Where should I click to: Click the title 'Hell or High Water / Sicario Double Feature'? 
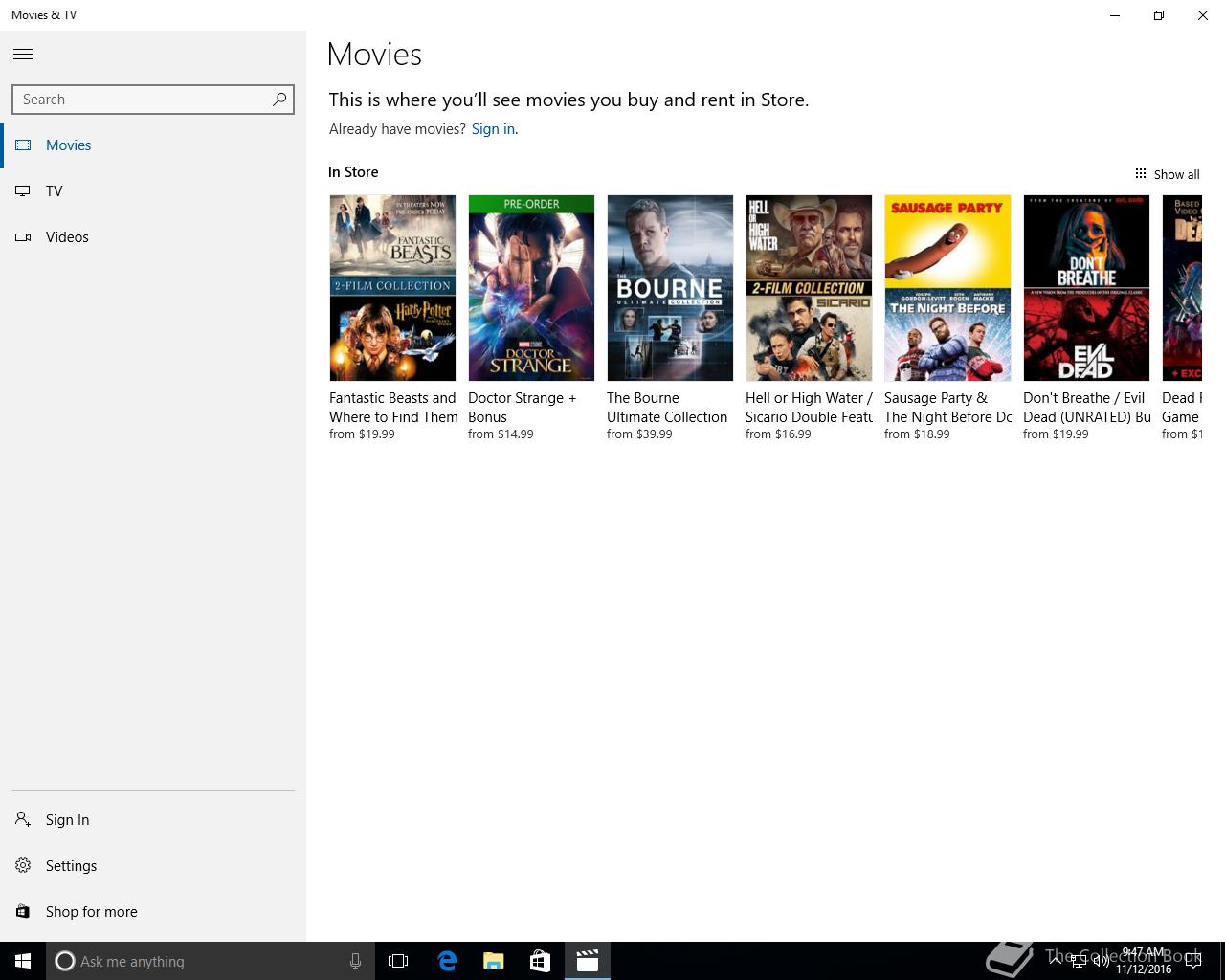(809, 408)
